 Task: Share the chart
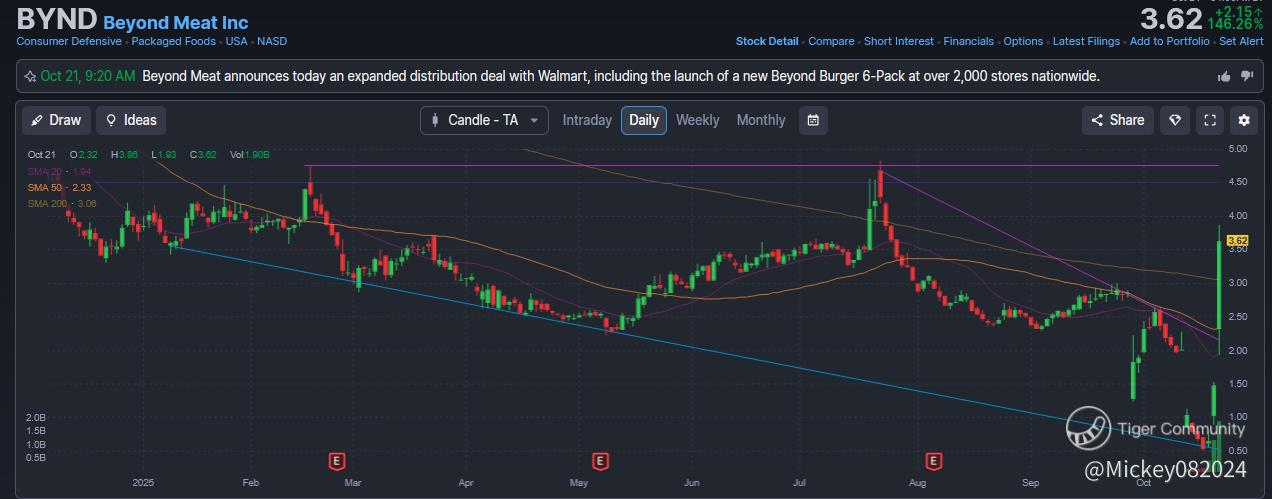(1118, 120)
